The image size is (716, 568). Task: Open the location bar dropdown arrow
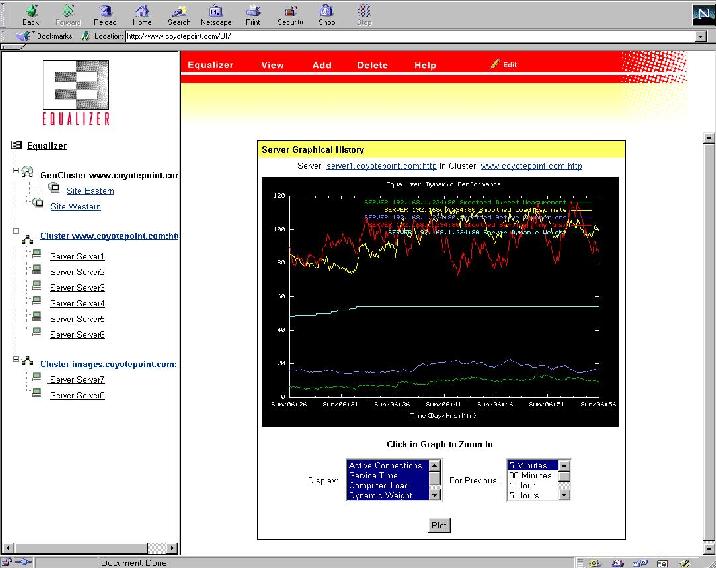702,36
